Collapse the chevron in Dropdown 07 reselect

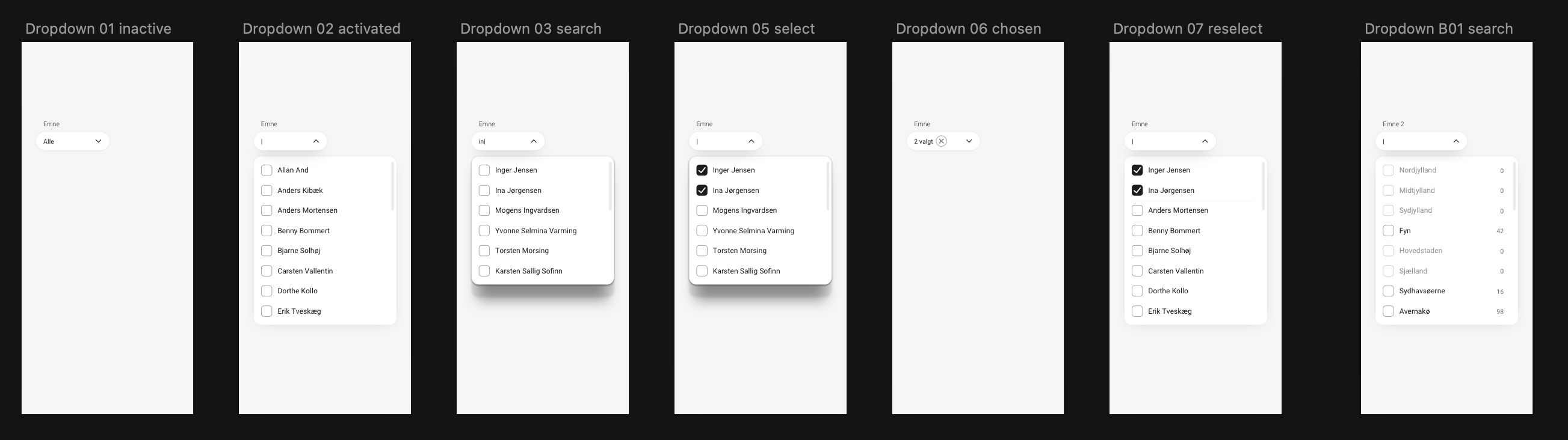point(1205,141)
